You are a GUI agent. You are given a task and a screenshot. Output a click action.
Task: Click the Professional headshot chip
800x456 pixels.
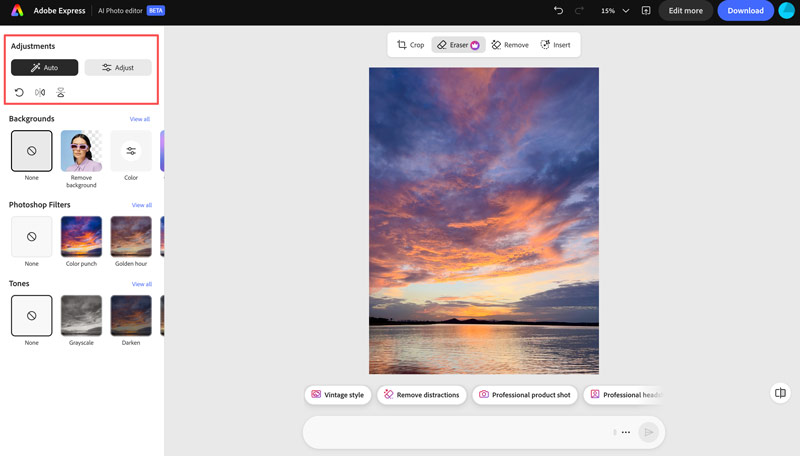pyautogui.click(x=624, y=395)
